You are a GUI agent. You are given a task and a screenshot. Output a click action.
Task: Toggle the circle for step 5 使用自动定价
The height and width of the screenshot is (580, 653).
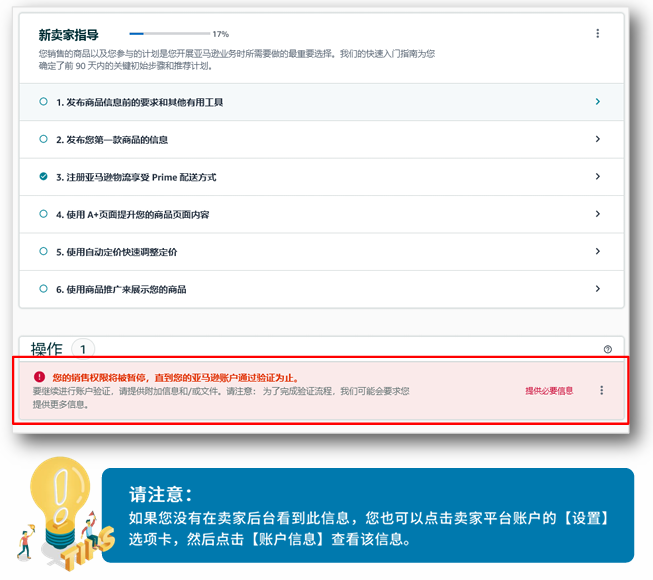[43, 251]
